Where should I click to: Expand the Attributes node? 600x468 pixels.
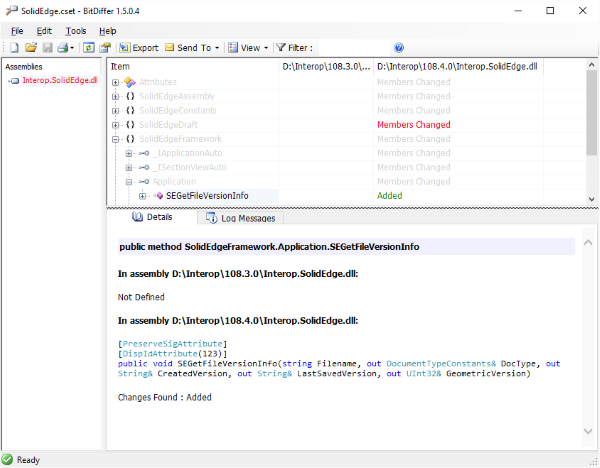(x=116, y=82)
